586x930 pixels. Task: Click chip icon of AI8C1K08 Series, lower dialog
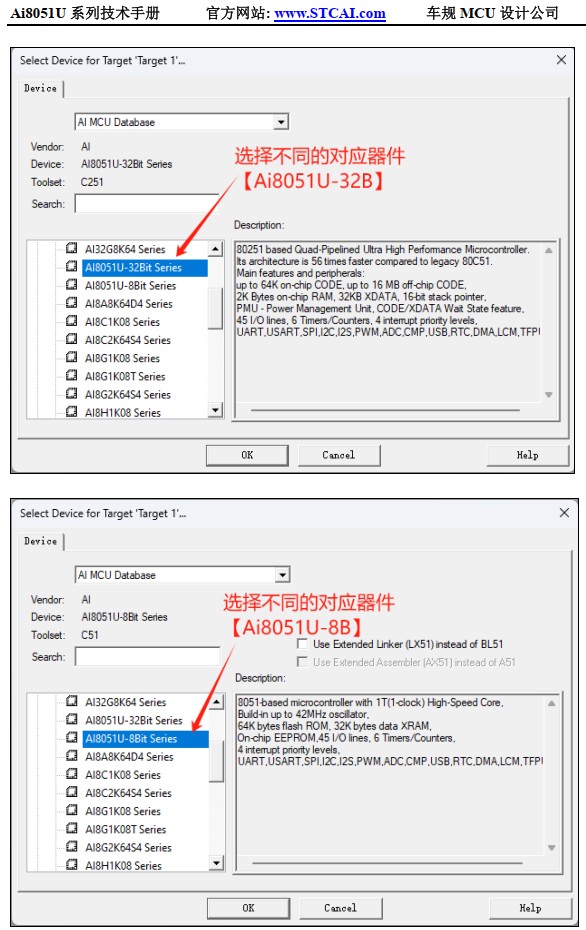[72, 774]
